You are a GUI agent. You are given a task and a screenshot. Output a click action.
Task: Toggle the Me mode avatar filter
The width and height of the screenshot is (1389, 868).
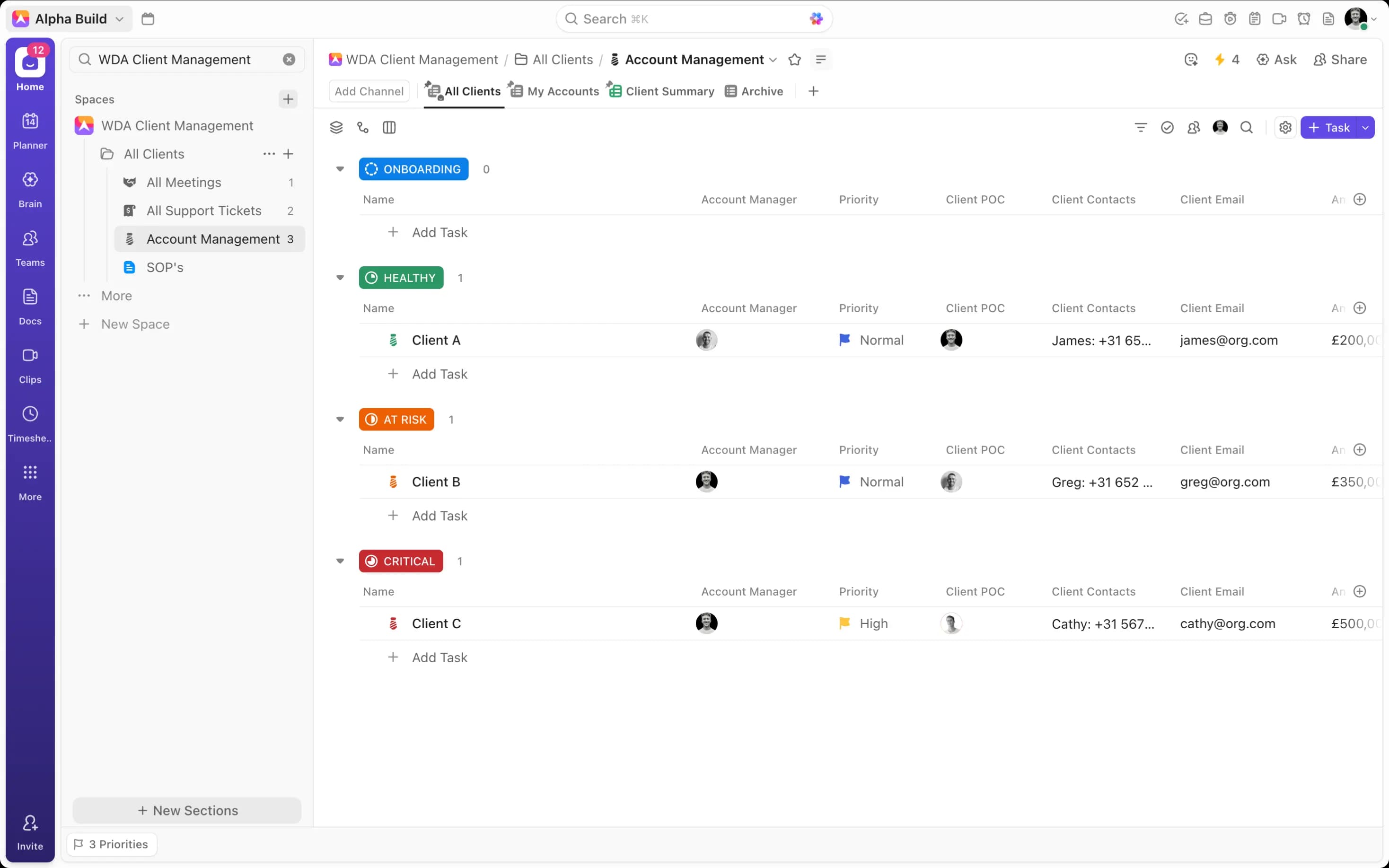click(1220, 127)
